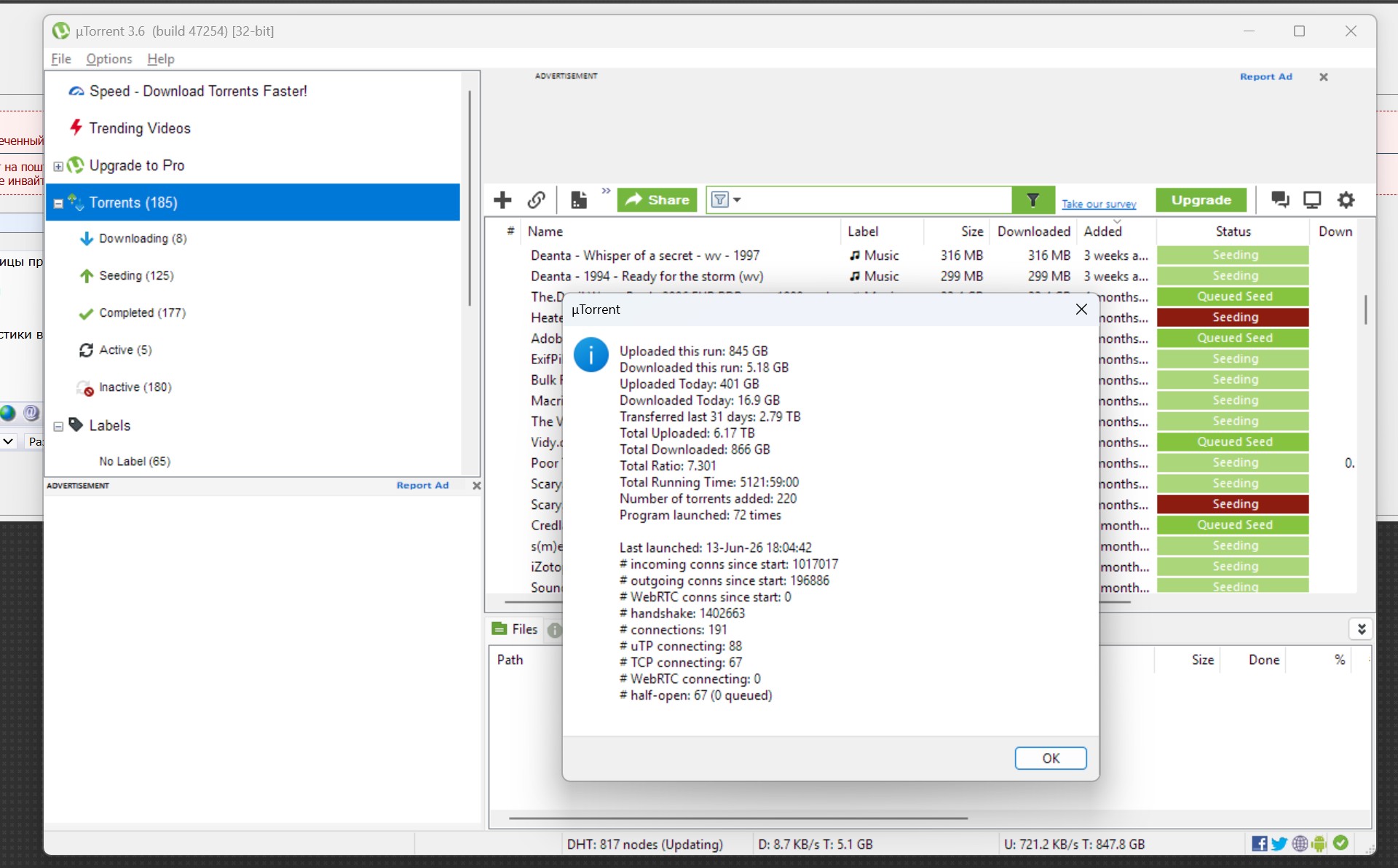Open the speech bubbles chat icon

[x=1280, y=200]
